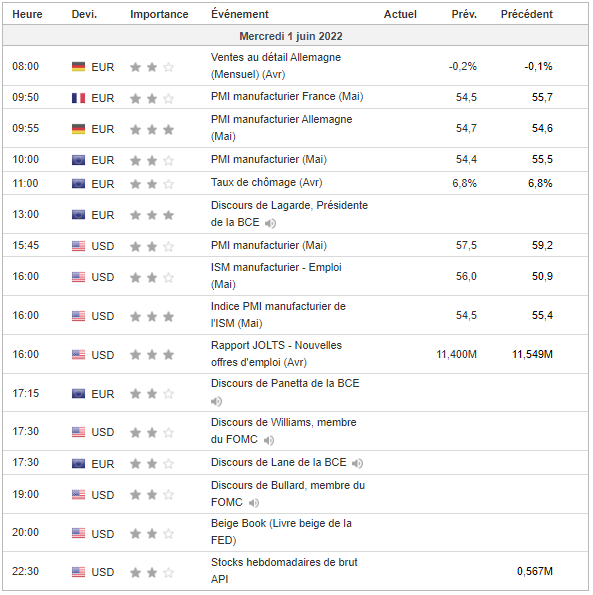The width and height of the screenshot is (593, 595).
Task: Open Stocks hebdomadaires de brut API event
Action: click(284, 571)
